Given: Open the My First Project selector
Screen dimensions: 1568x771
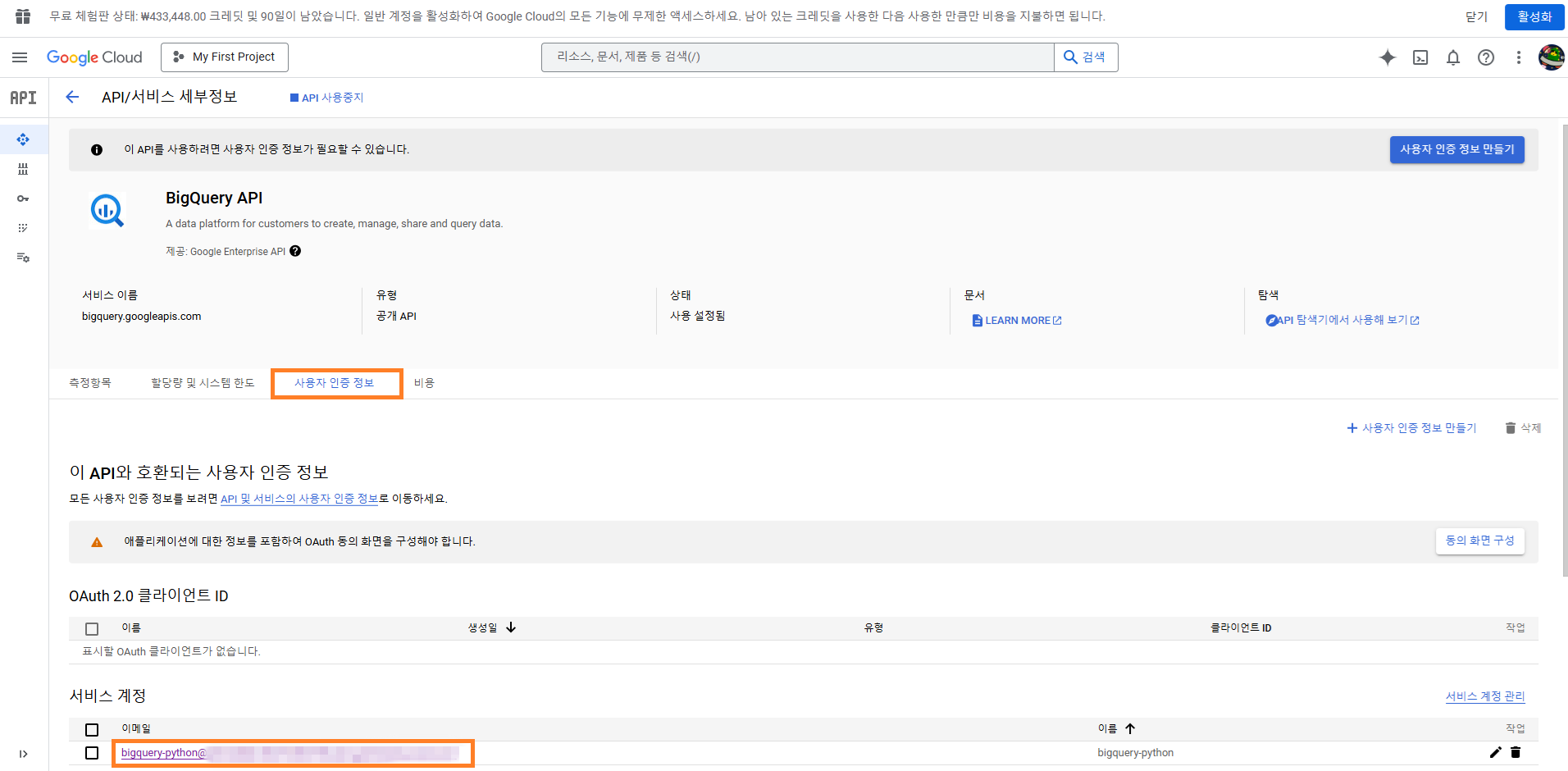Looking at the screenshot, I should click(225, 57).
